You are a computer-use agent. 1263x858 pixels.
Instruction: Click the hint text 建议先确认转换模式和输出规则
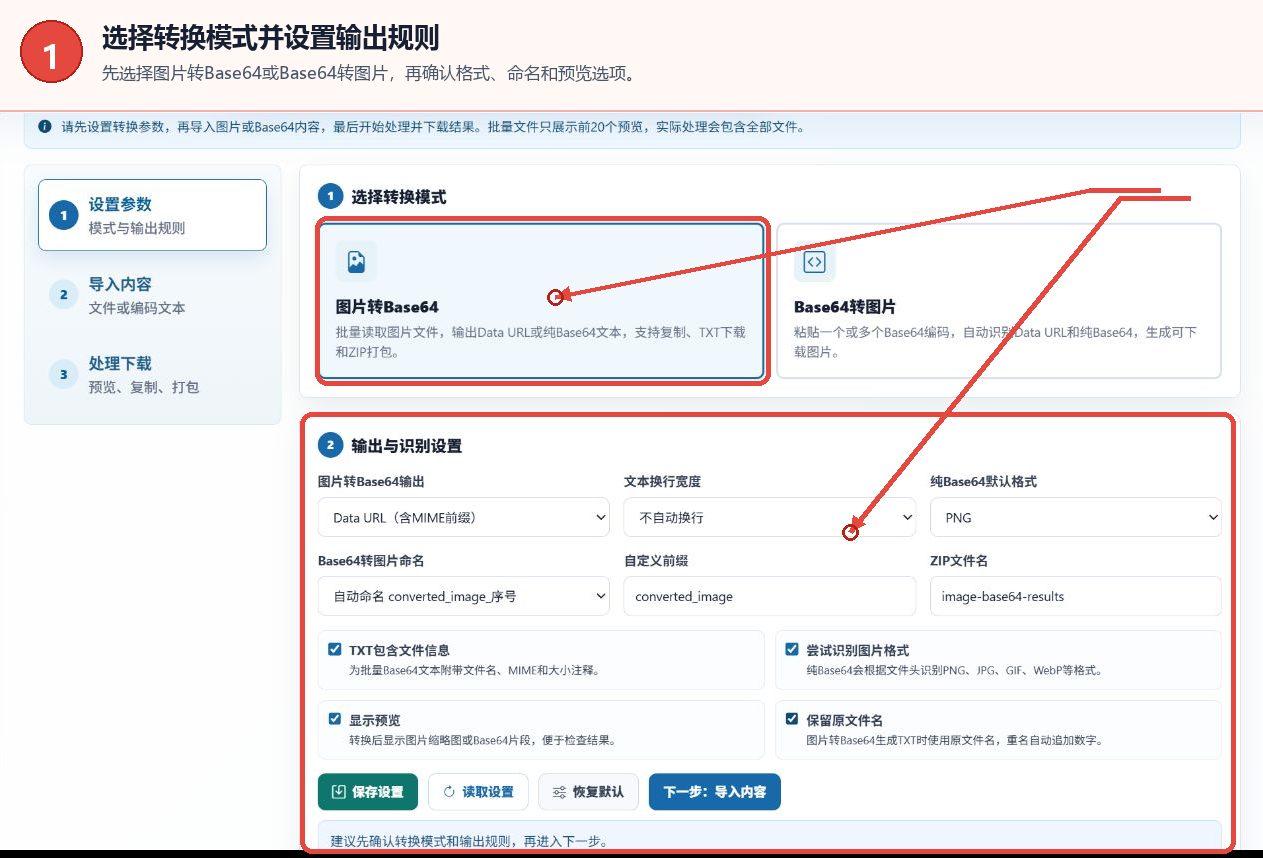[x=468, y=841]
